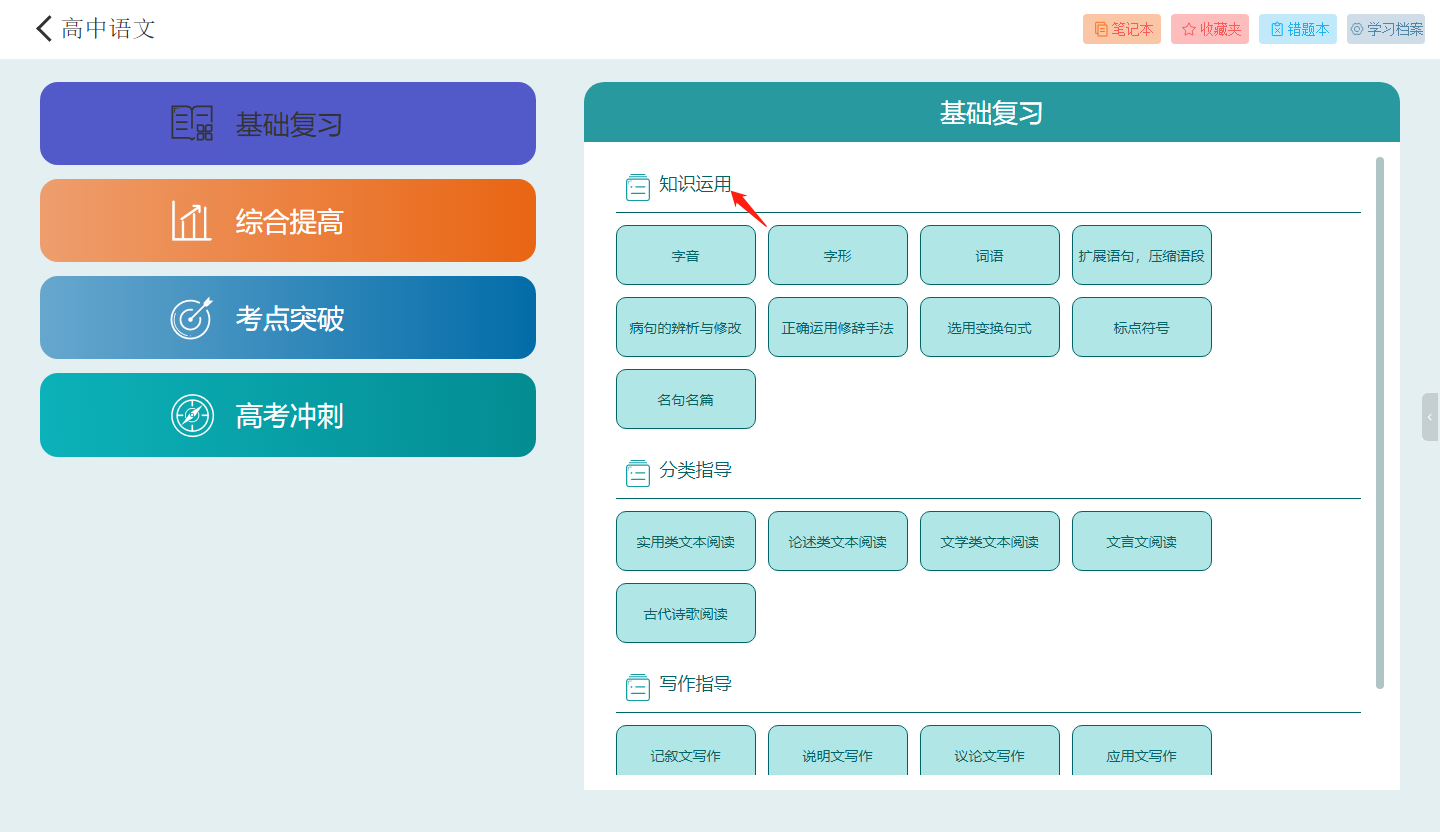Switch to the 综合提高 section

coord(288,221)
